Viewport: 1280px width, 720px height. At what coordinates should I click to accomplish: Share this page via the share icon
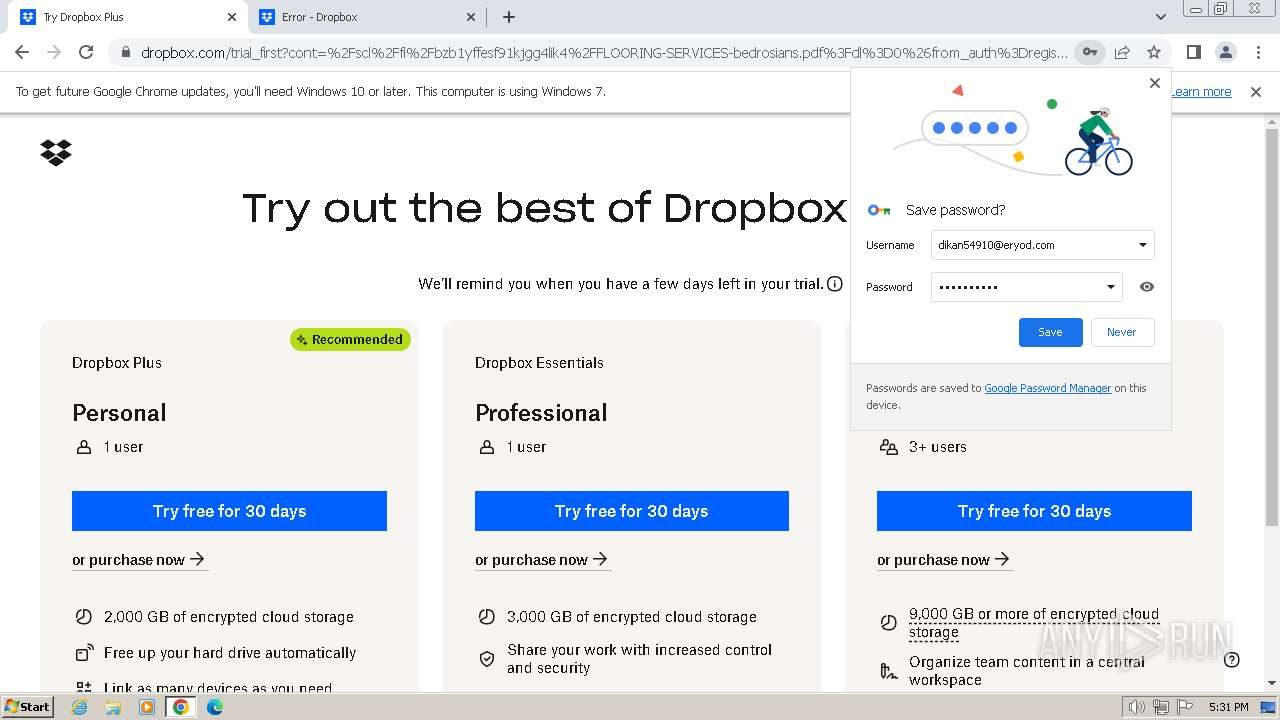[x=1122, y=52]
